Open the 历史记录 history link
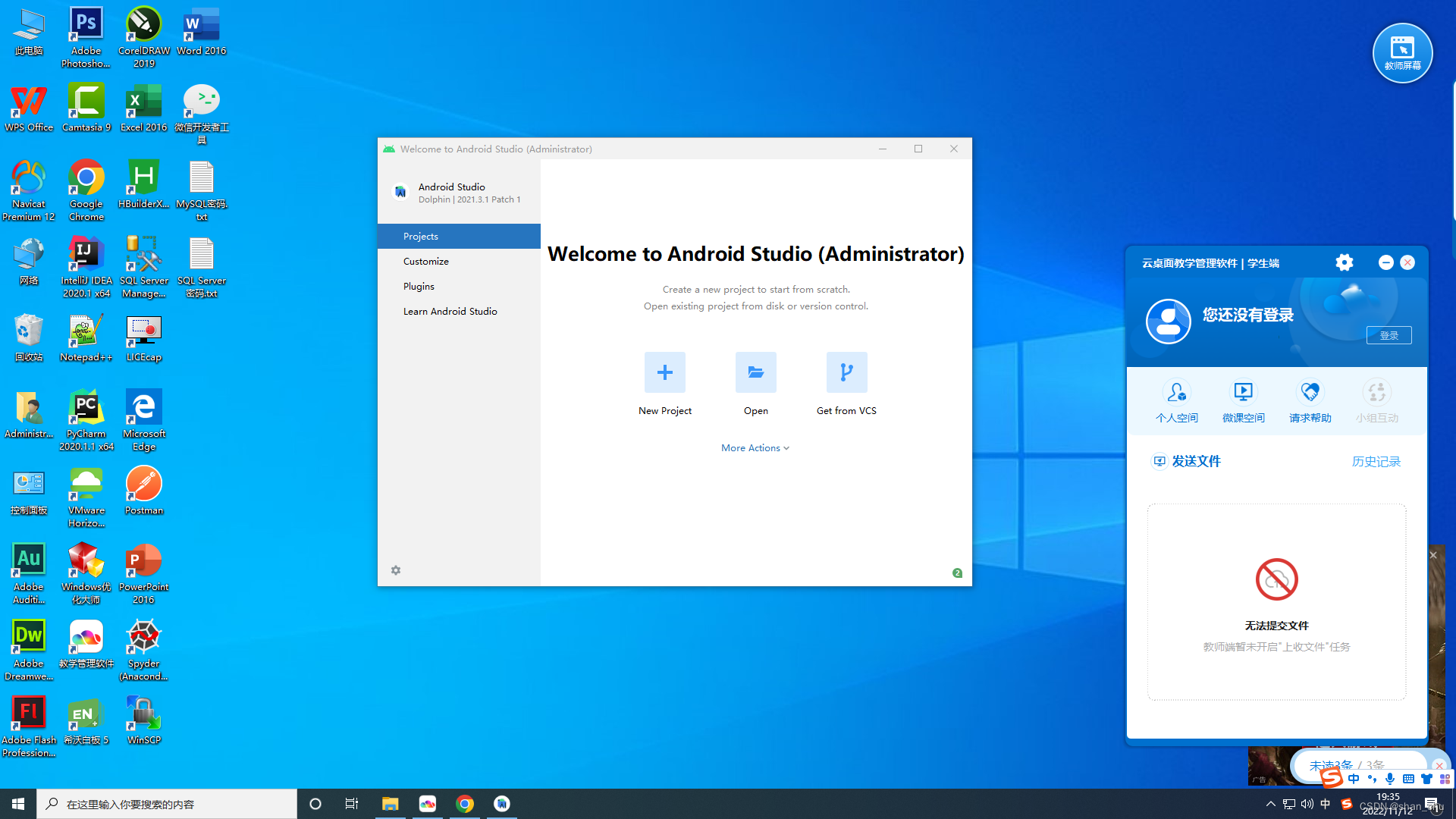Screen dimensions: 1456x819 pyautogui.click(x=1376, y=462)
